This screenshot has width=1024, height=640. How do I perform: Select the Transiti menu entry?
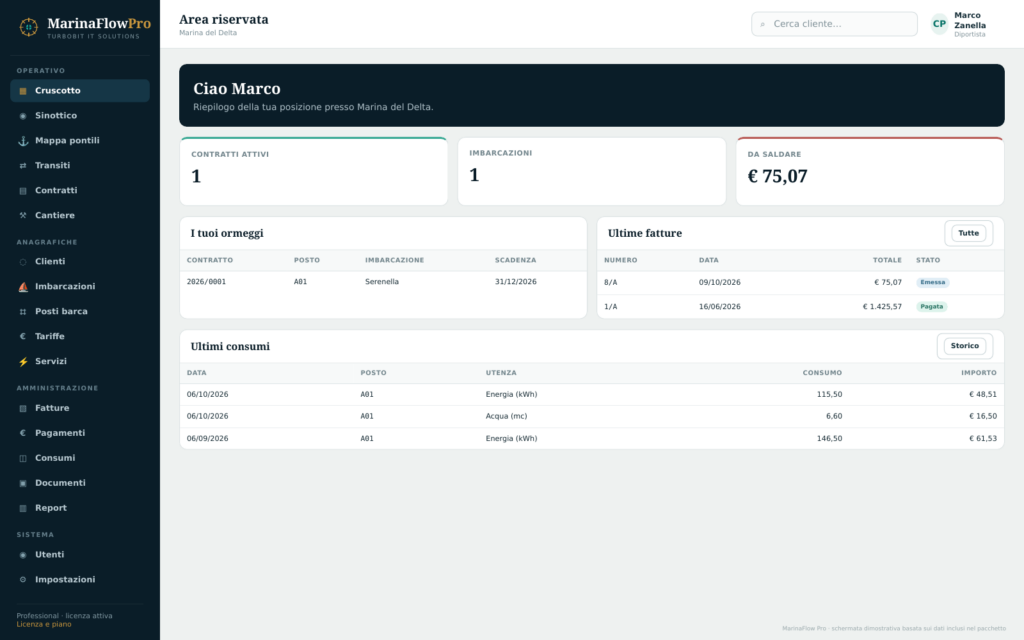[x=80, y=166]
